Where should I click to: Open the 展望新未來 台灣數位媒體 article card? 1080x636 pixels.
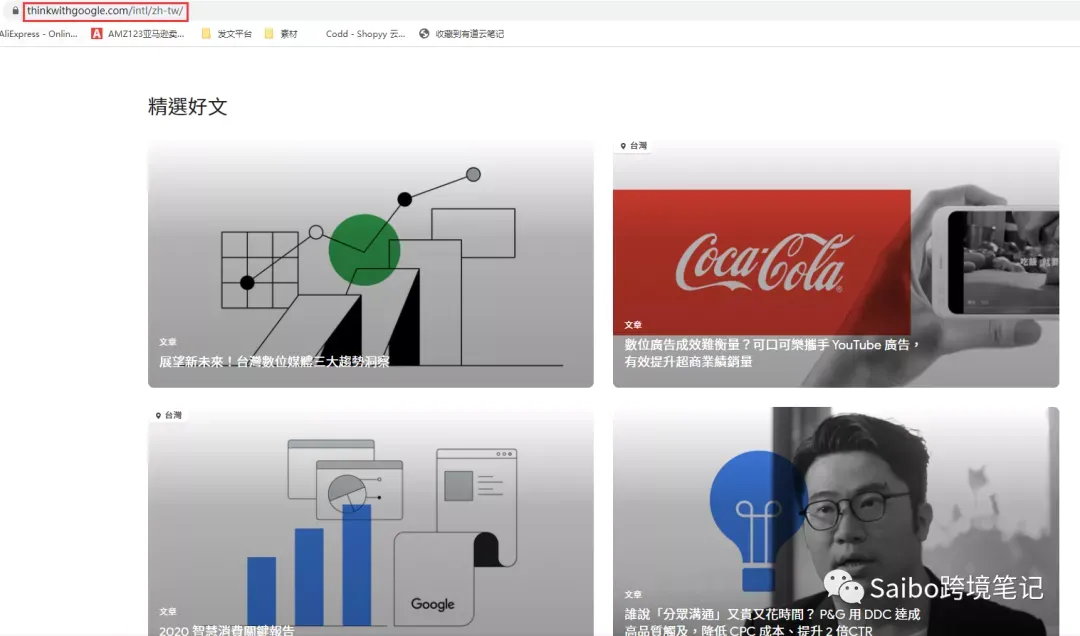[371, 264]
